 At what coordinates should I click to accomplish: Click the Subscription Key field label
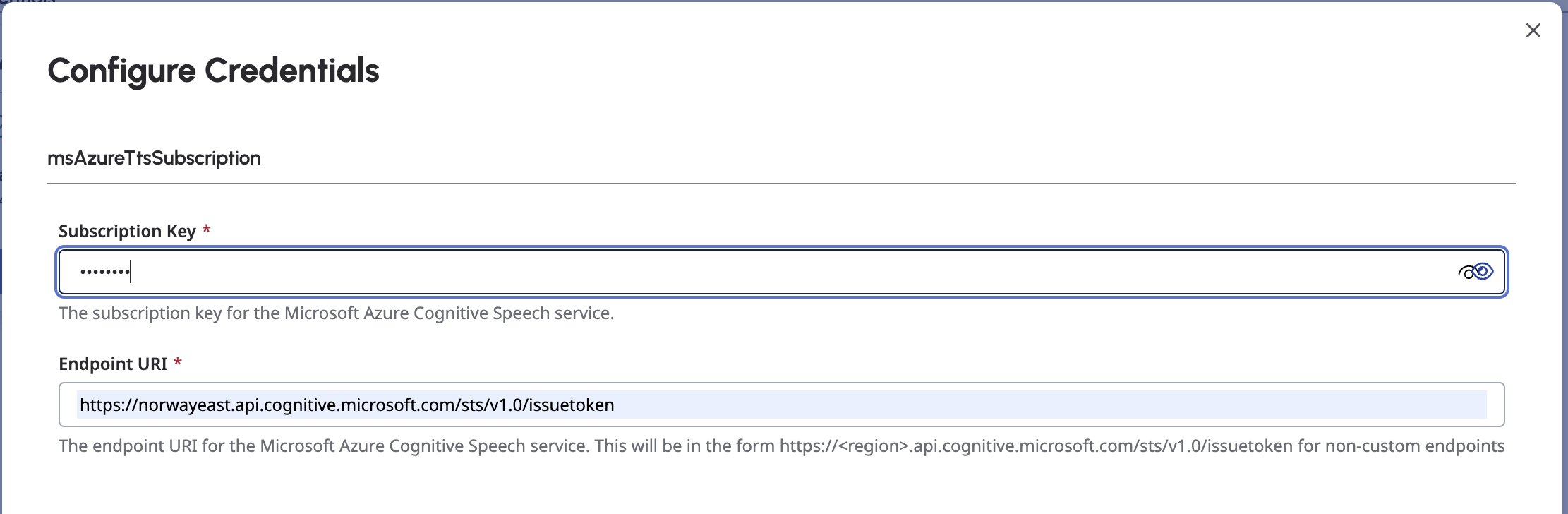(x=127, y=232)
